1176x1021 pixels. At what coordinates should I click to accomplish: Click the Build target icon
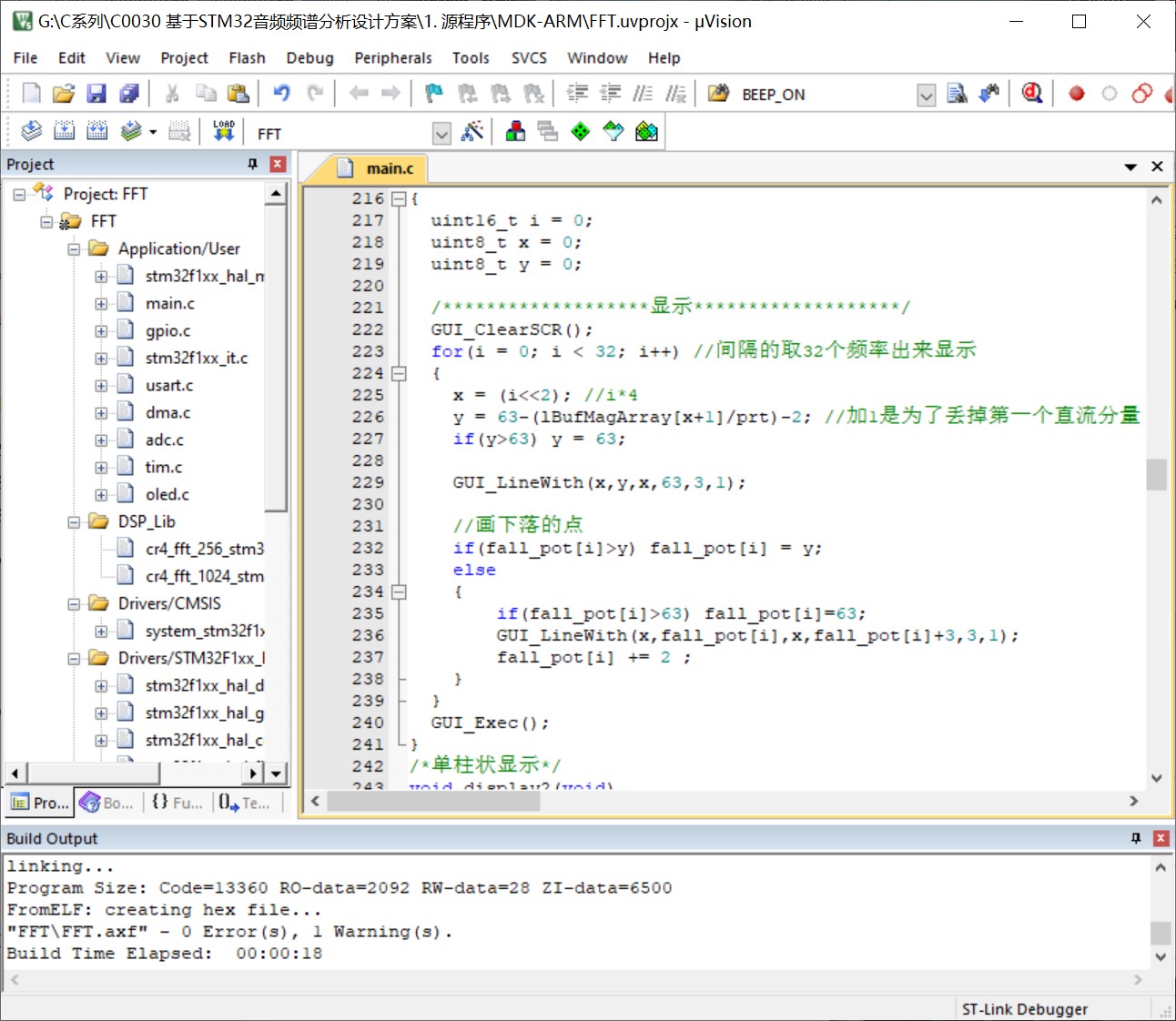65,131
